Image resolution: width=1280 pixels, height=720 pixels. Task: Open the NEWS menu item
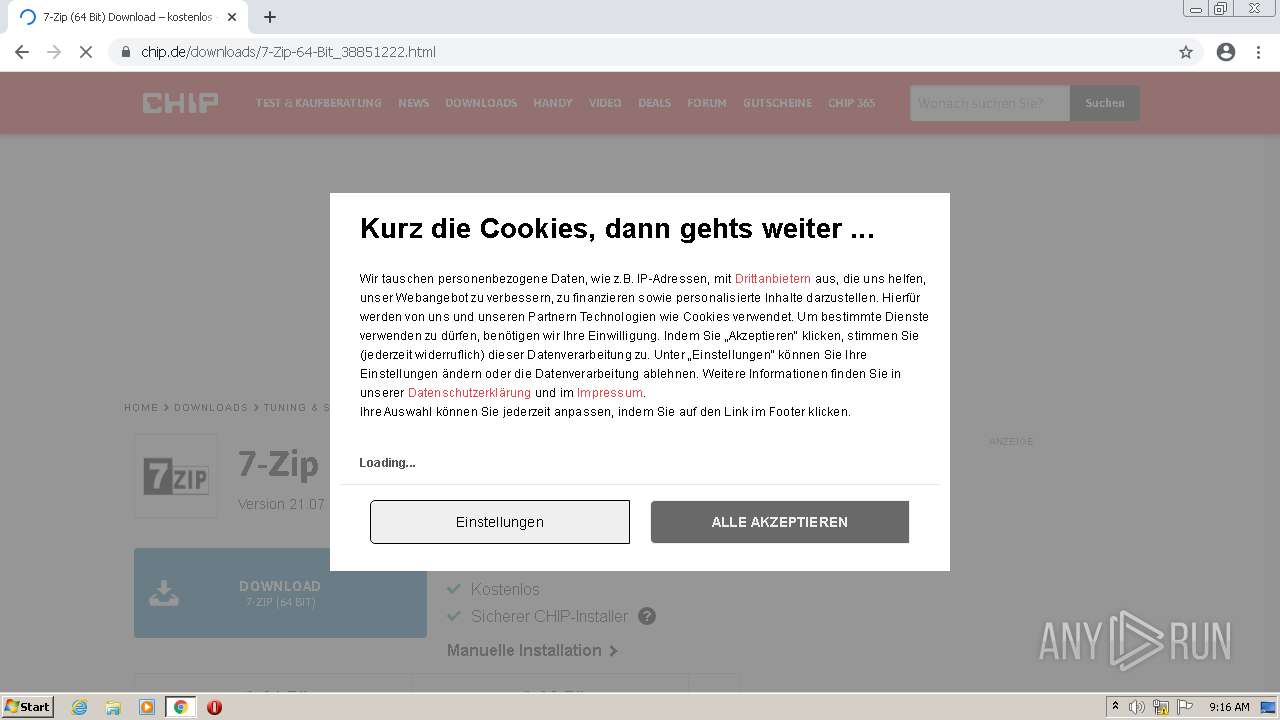413,103
